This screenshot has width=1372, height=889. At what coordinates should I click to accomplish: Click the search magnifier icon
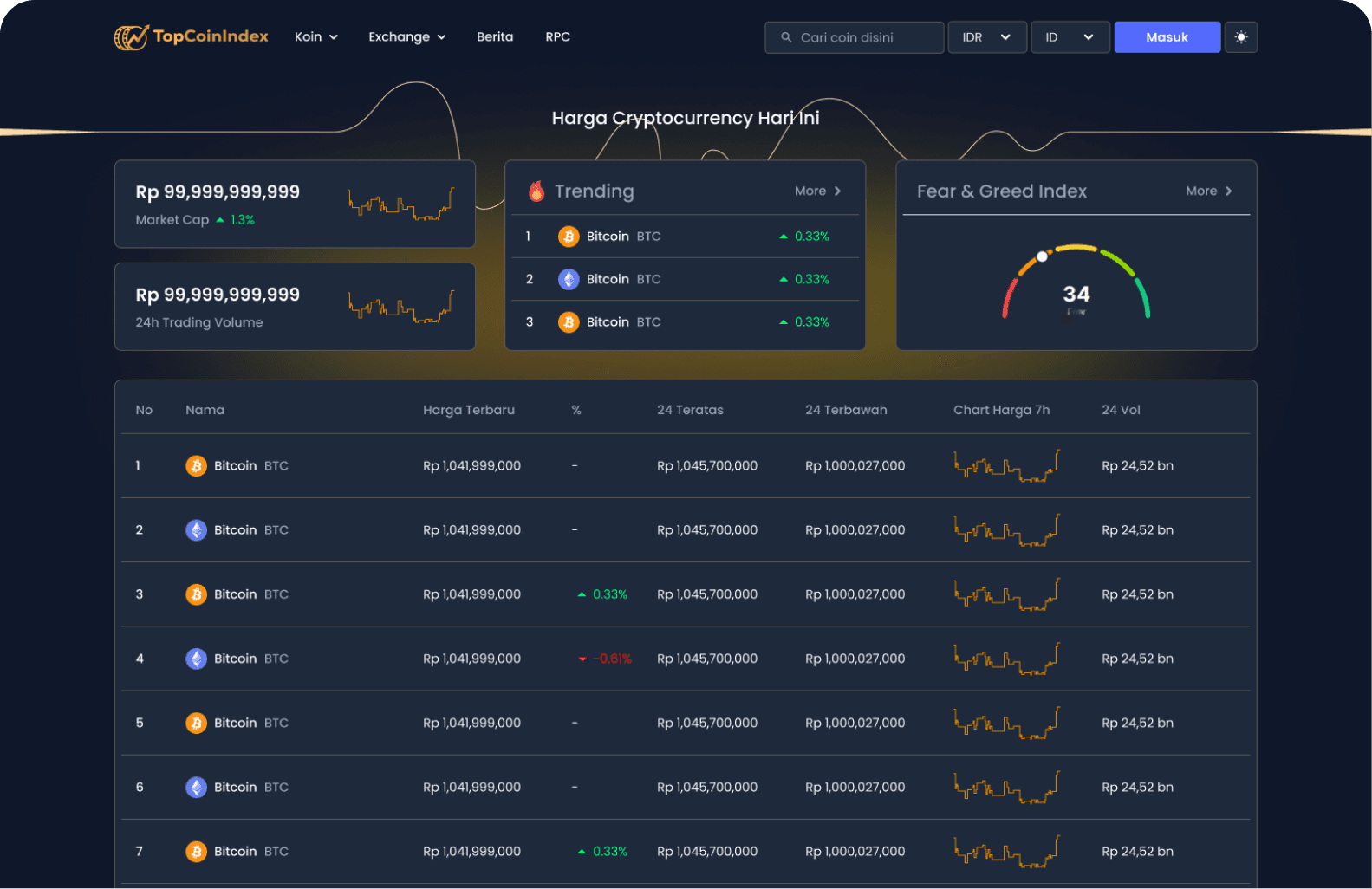pyautogui.click(x=786, y=37)
